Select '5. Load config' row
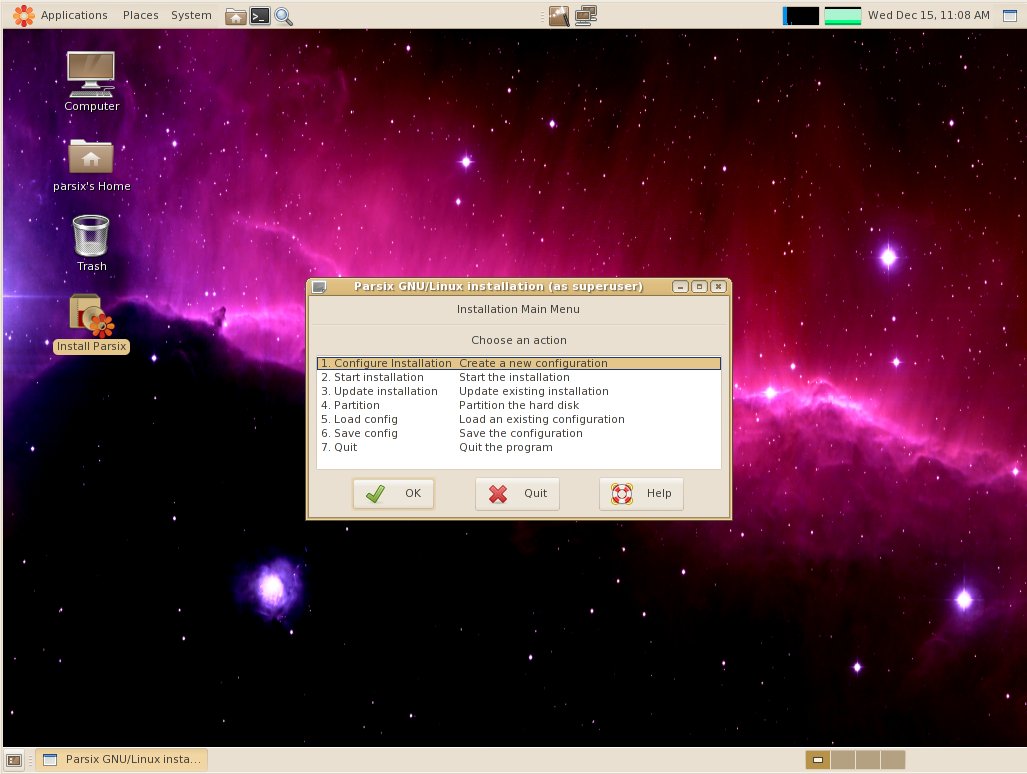Screen dimensions: 1027x774 tap(519, 420)
